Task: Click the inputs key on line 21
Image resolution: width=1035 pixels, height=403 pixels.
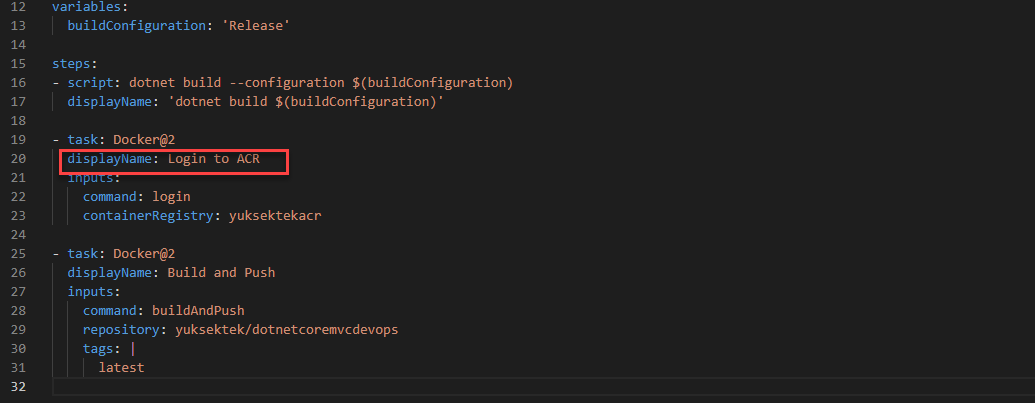Action: point(94,178)
